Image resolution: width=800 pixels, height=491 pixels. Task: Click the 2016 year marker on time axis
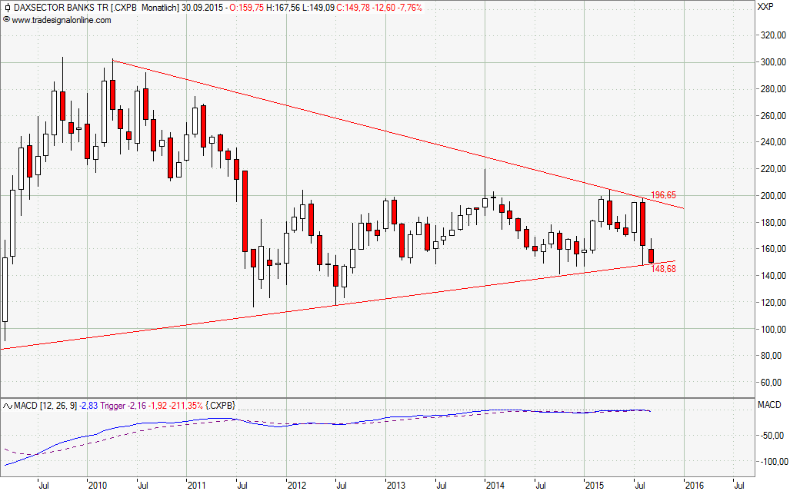(x=692, y=485)
